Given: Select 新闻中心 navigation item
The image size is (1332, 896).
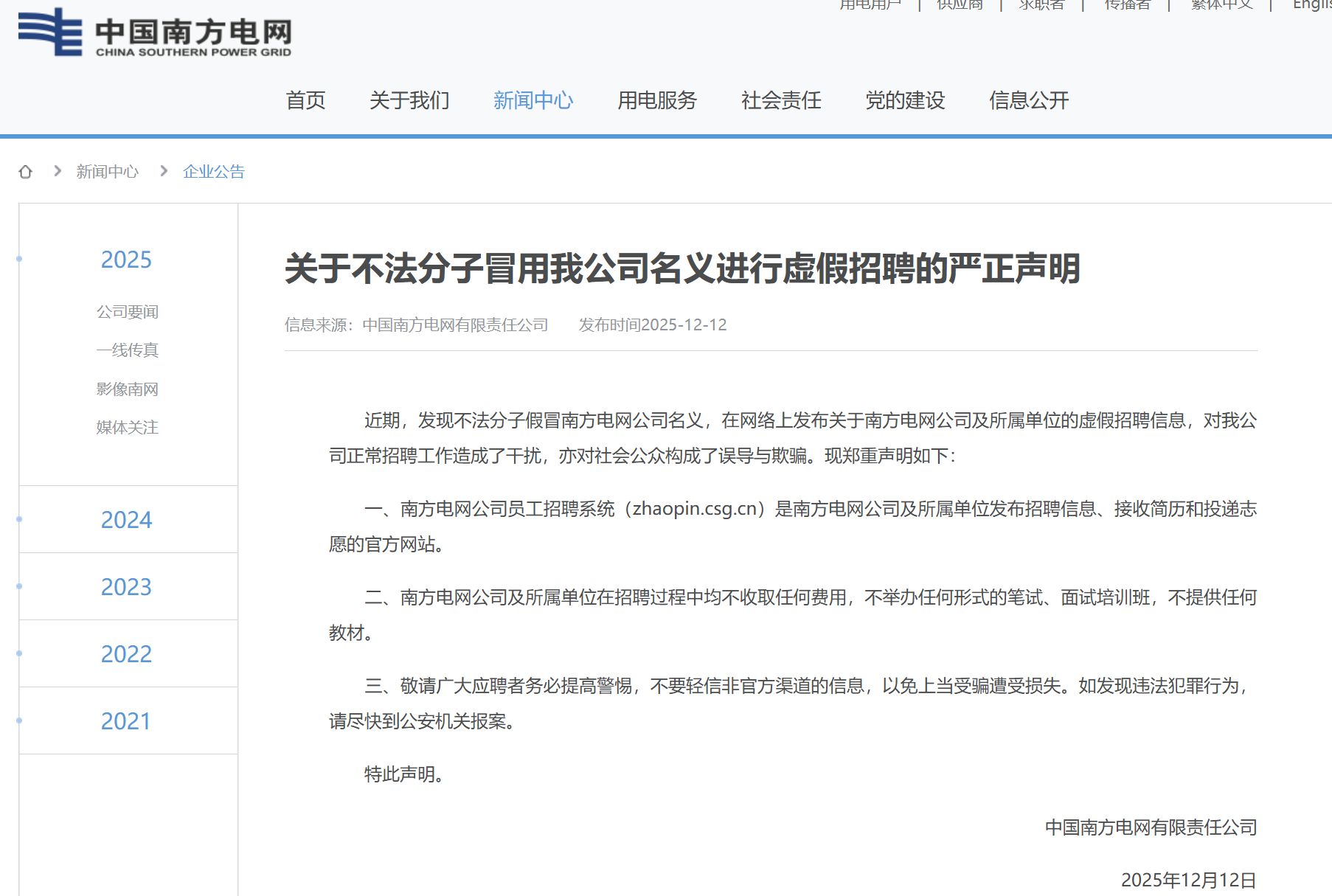Looking at the screenshot, I should (533, 100).
